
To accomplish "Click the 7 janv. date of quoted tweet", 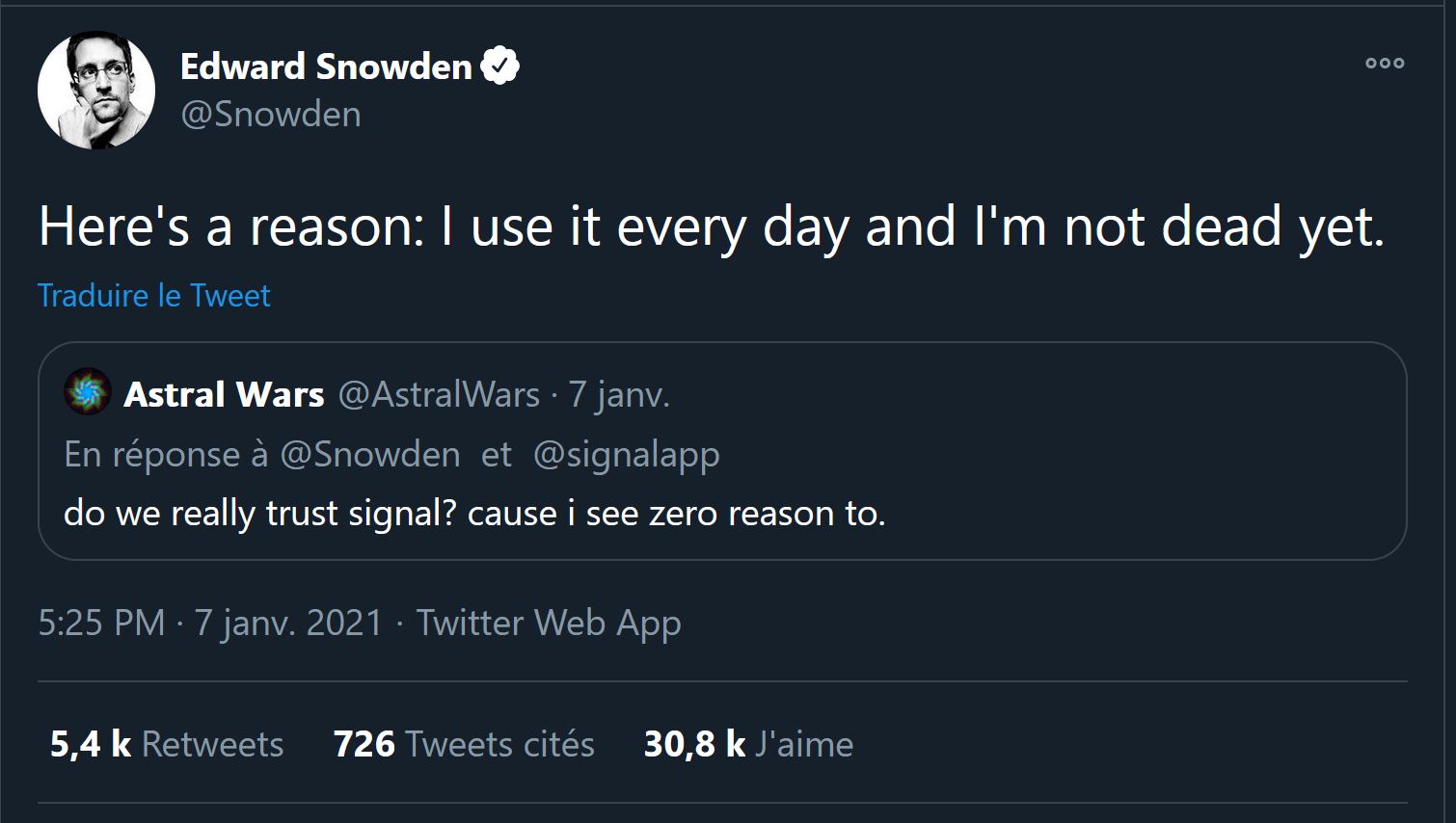I will tap(619, 394).
